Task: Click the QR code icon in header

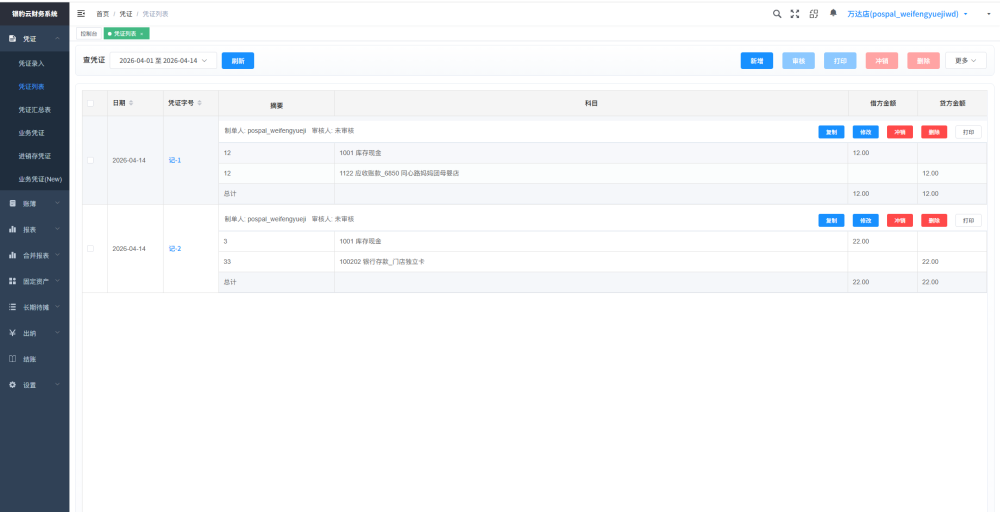Action: (814, 13)
